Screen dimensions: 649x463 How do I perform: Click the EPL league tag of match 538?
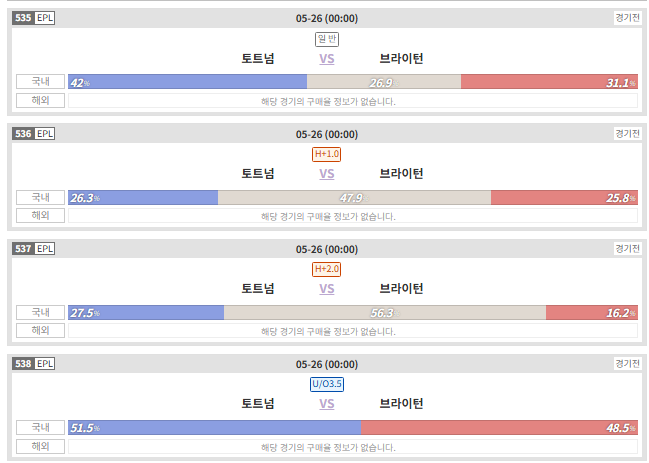tap(45, 364)
